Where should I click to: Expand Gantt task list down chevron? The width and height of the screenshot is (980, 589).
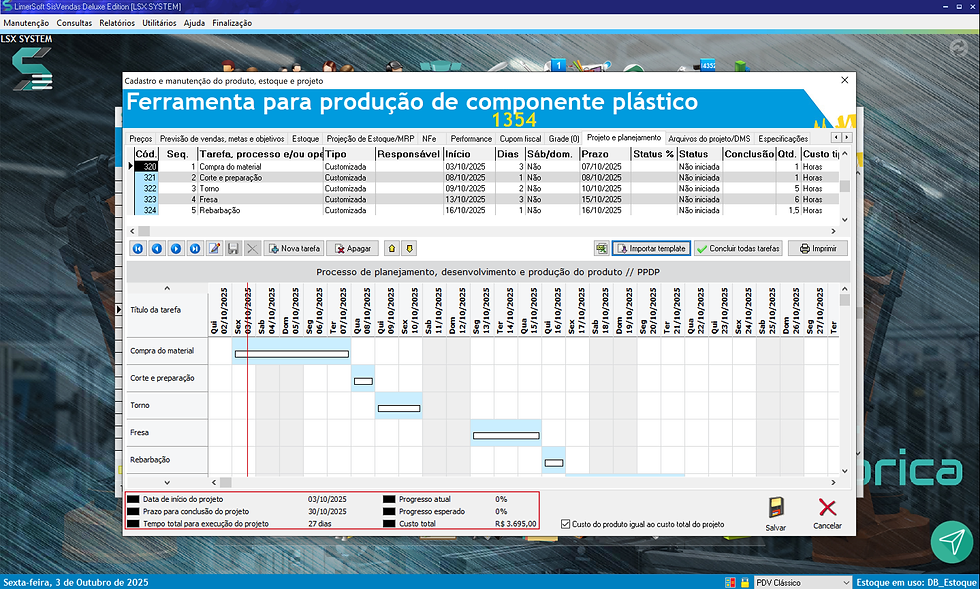pos(167,483)
